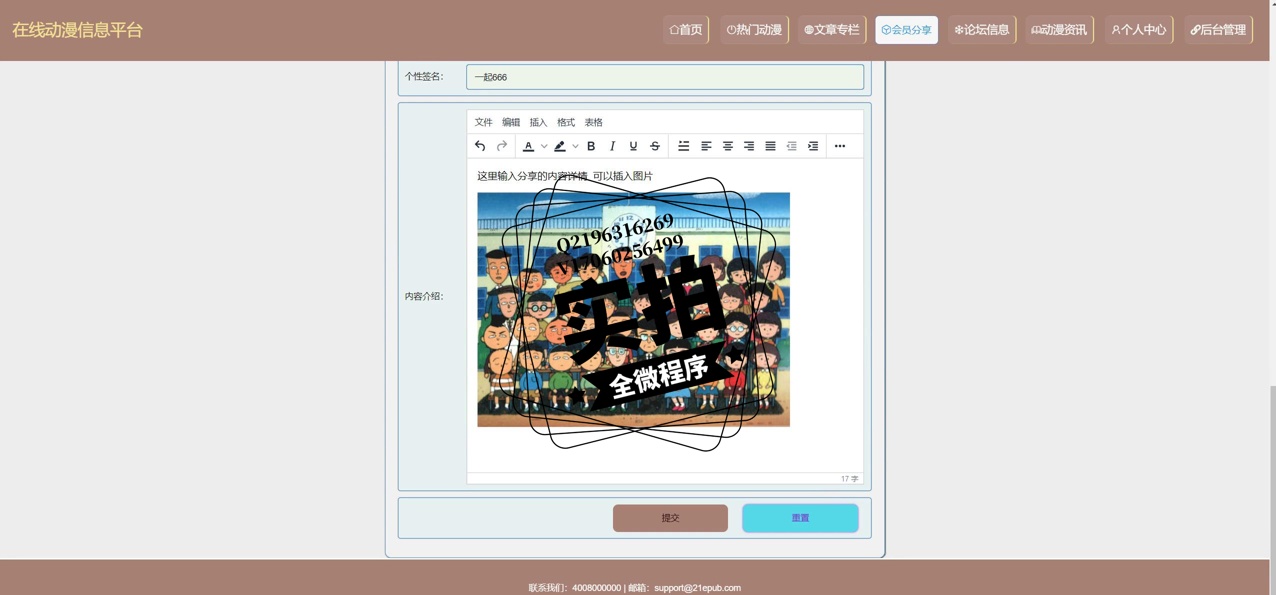Open the 格式 editor menu
Viewport: 1276px width, 595px height.
point(566,122)
